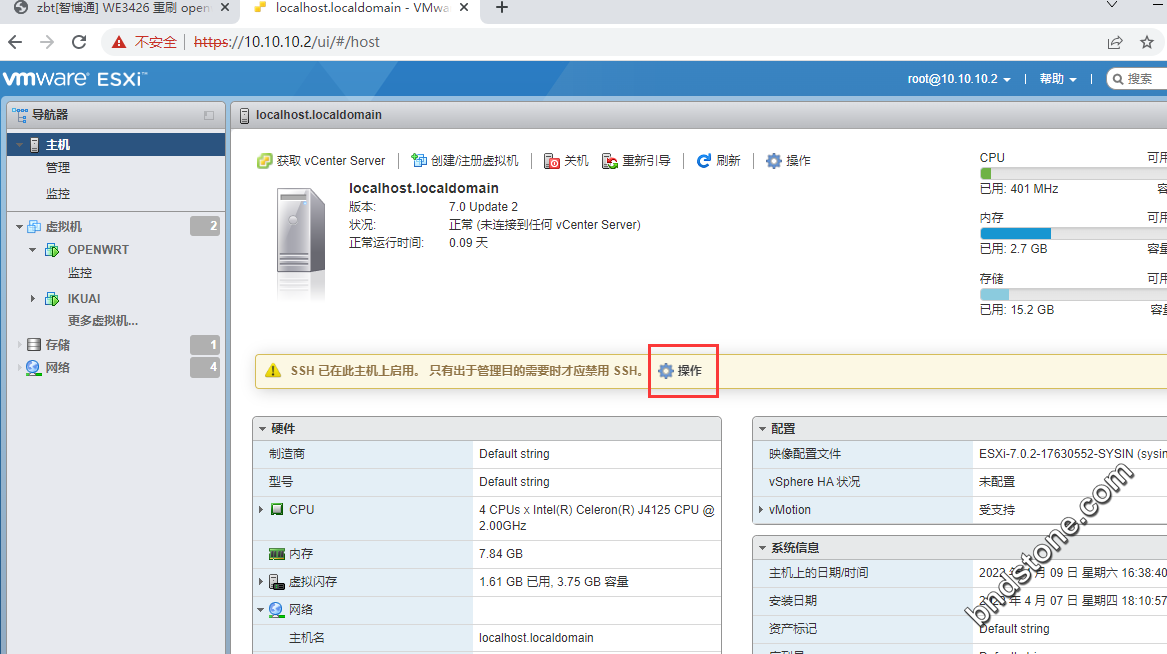1167x654 pixels.
Task: Switch to the WE3426 browser tab
Action: 123,9
